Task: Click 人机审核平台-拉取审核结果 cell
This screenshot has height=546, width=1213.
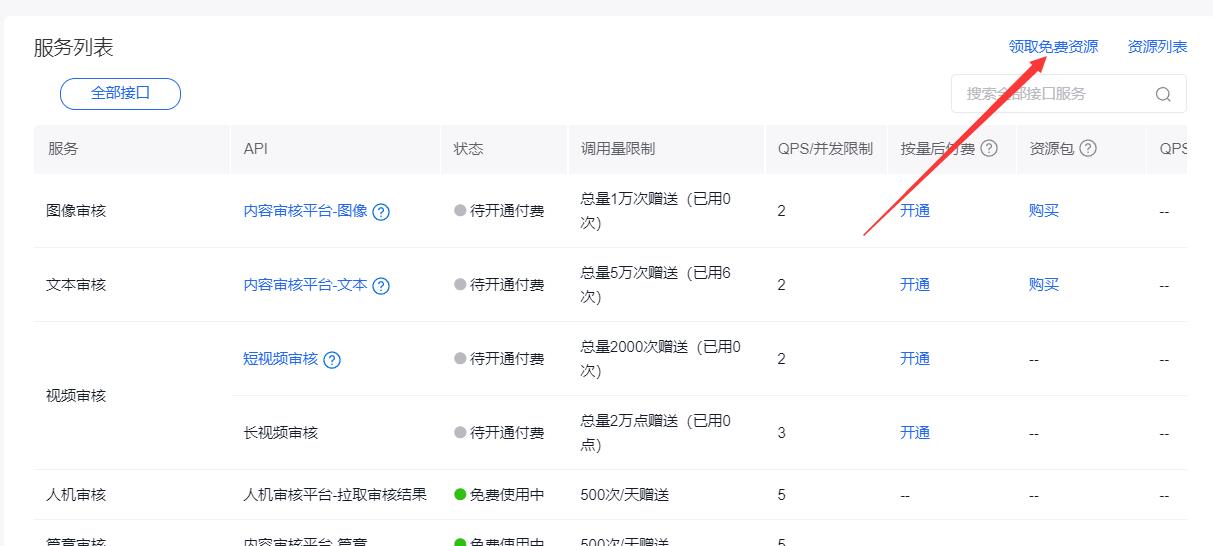Action: [335, 495]
